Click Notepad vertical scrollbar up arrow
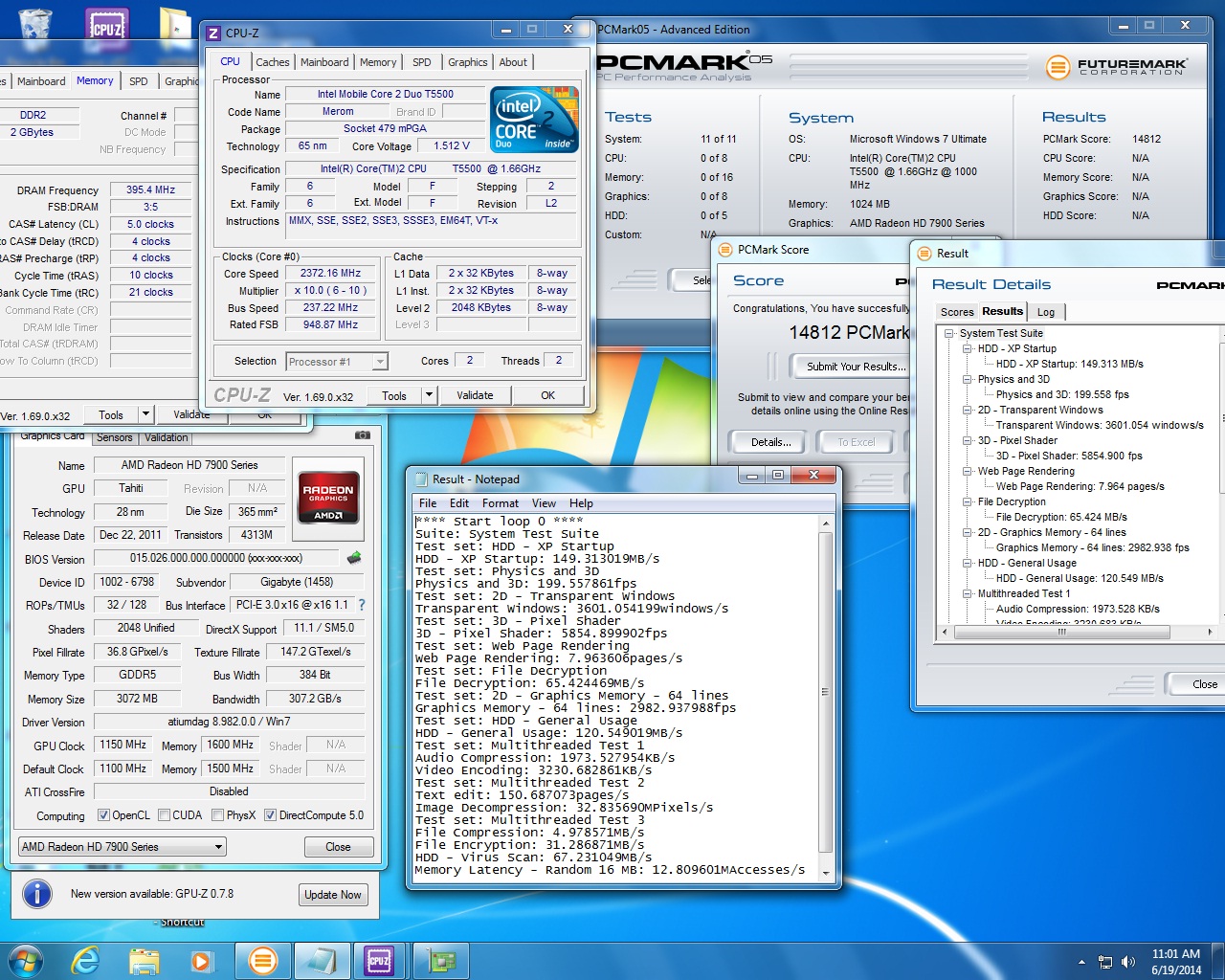 pos(826,523)
